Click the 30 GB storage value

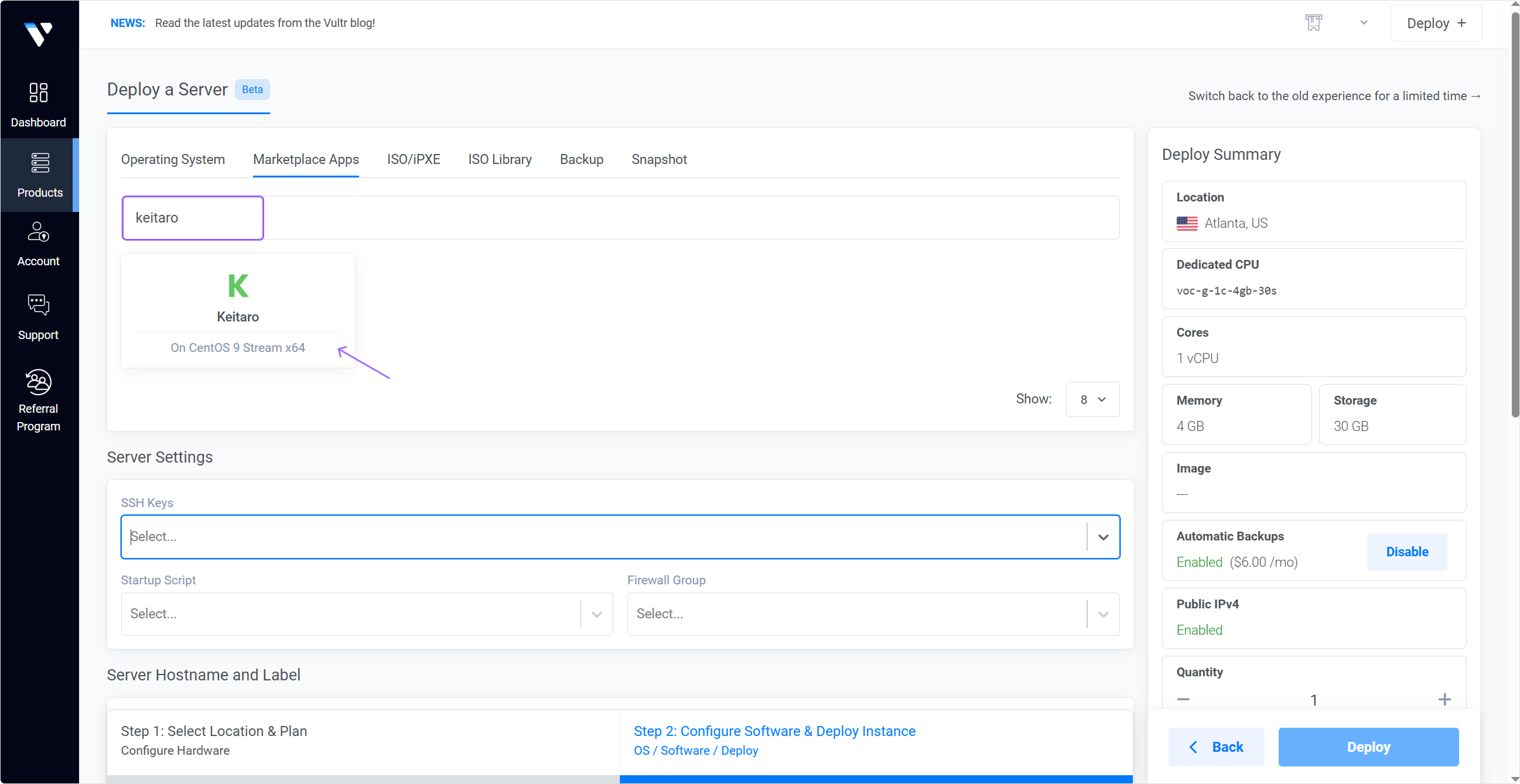tap(1351, 426)
